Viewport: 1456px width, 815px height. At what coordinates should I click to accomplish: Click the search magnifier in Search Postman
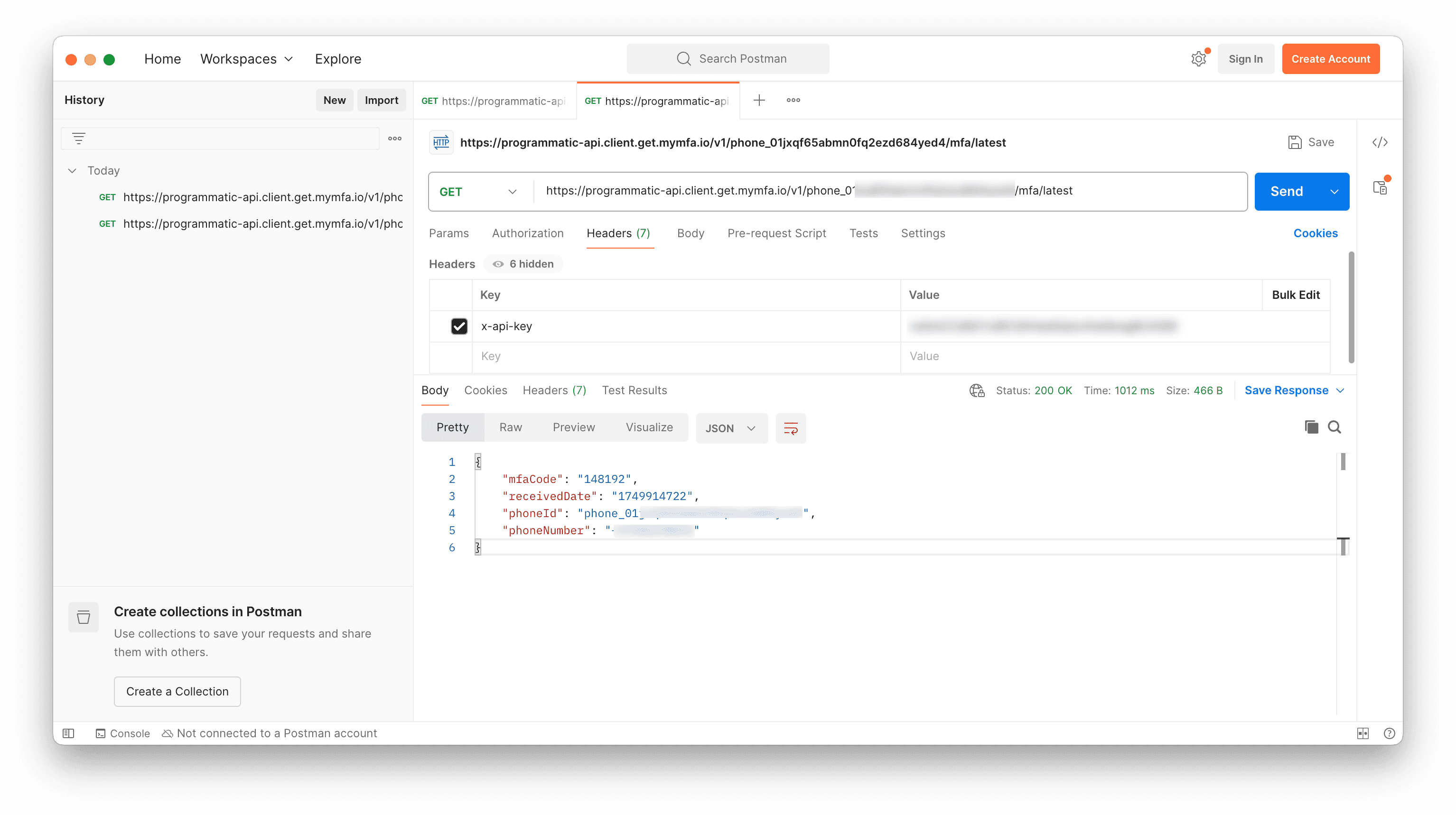[683, 59]
